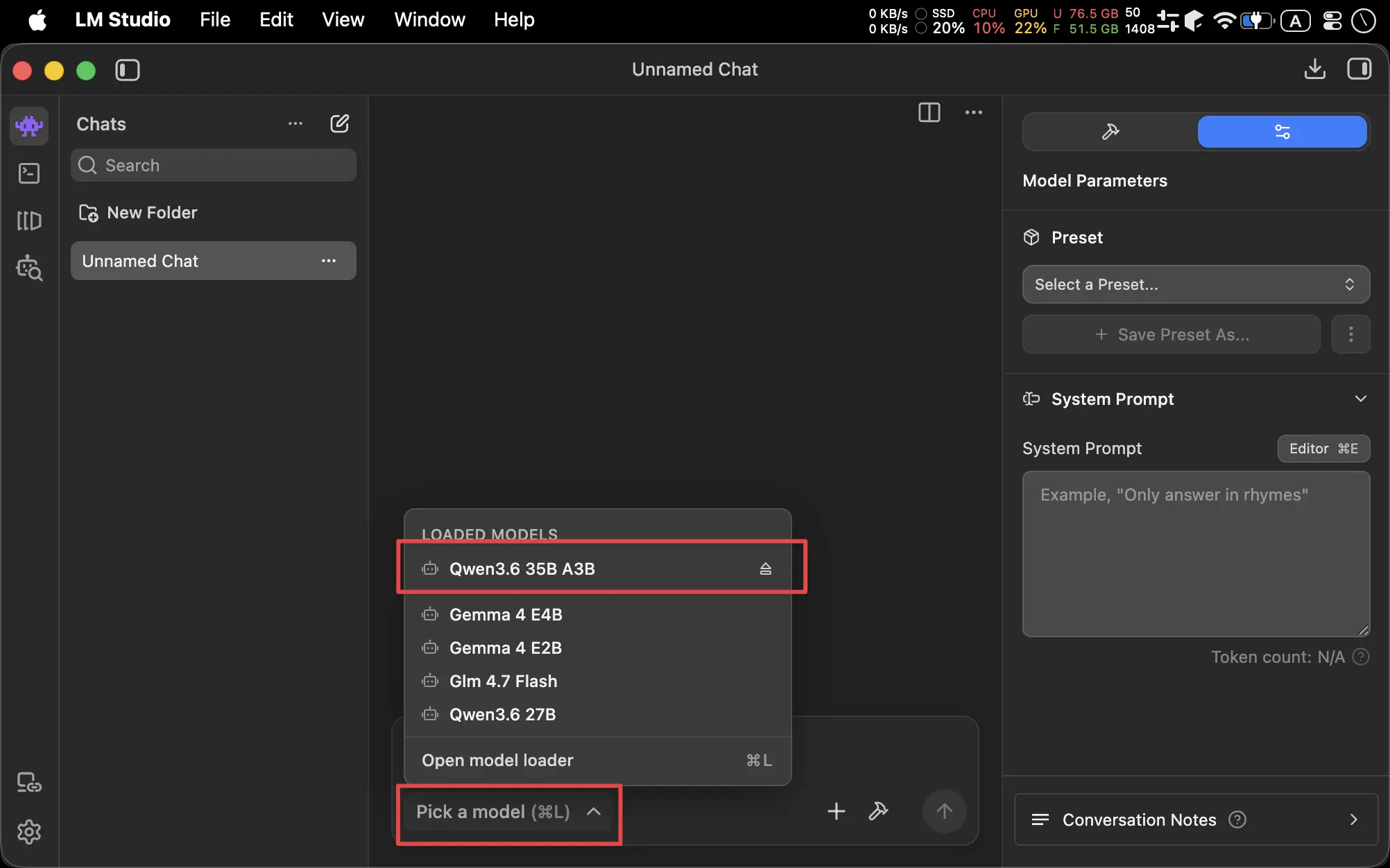Open the Chats header more options

tap(295, 123)
